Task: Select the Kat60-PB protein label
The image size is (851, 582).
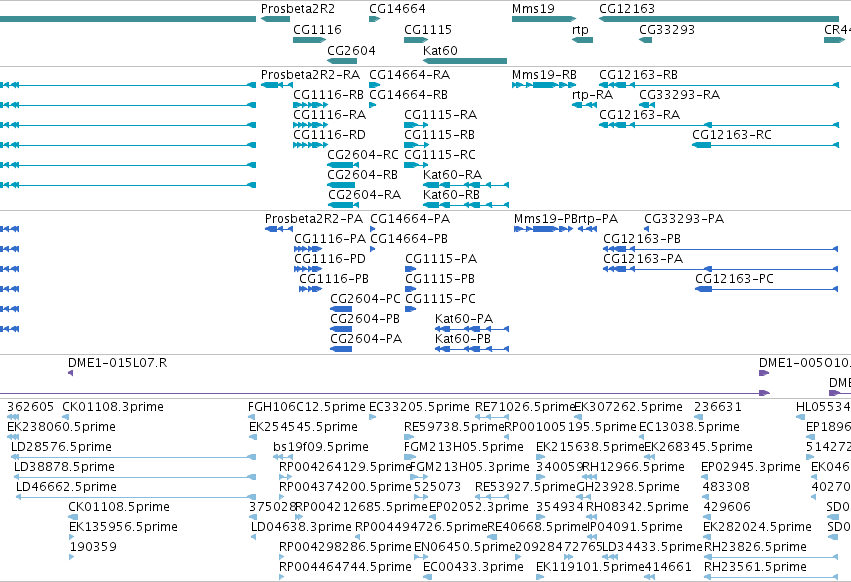Action: click(463, 339)
